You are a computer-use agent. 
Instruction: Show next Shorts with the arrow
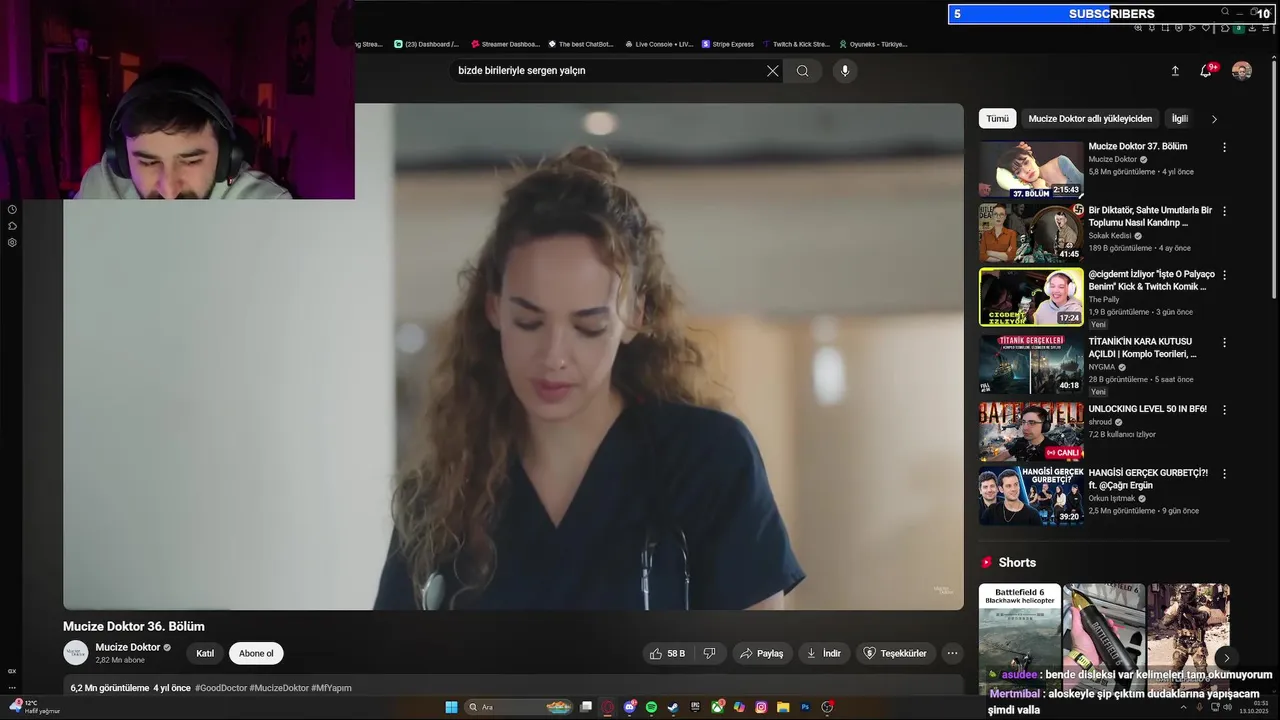[1226, 657]
